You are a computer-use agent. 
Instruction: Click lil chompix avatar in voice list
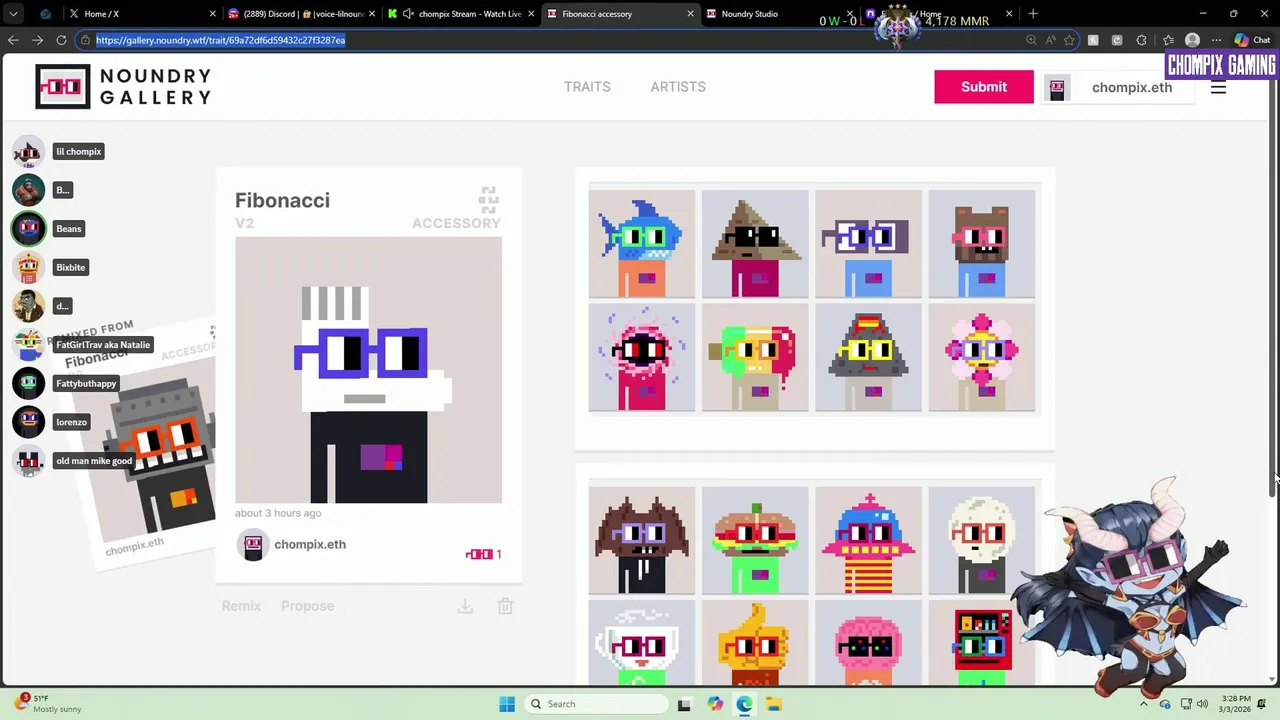pos(28,151)
